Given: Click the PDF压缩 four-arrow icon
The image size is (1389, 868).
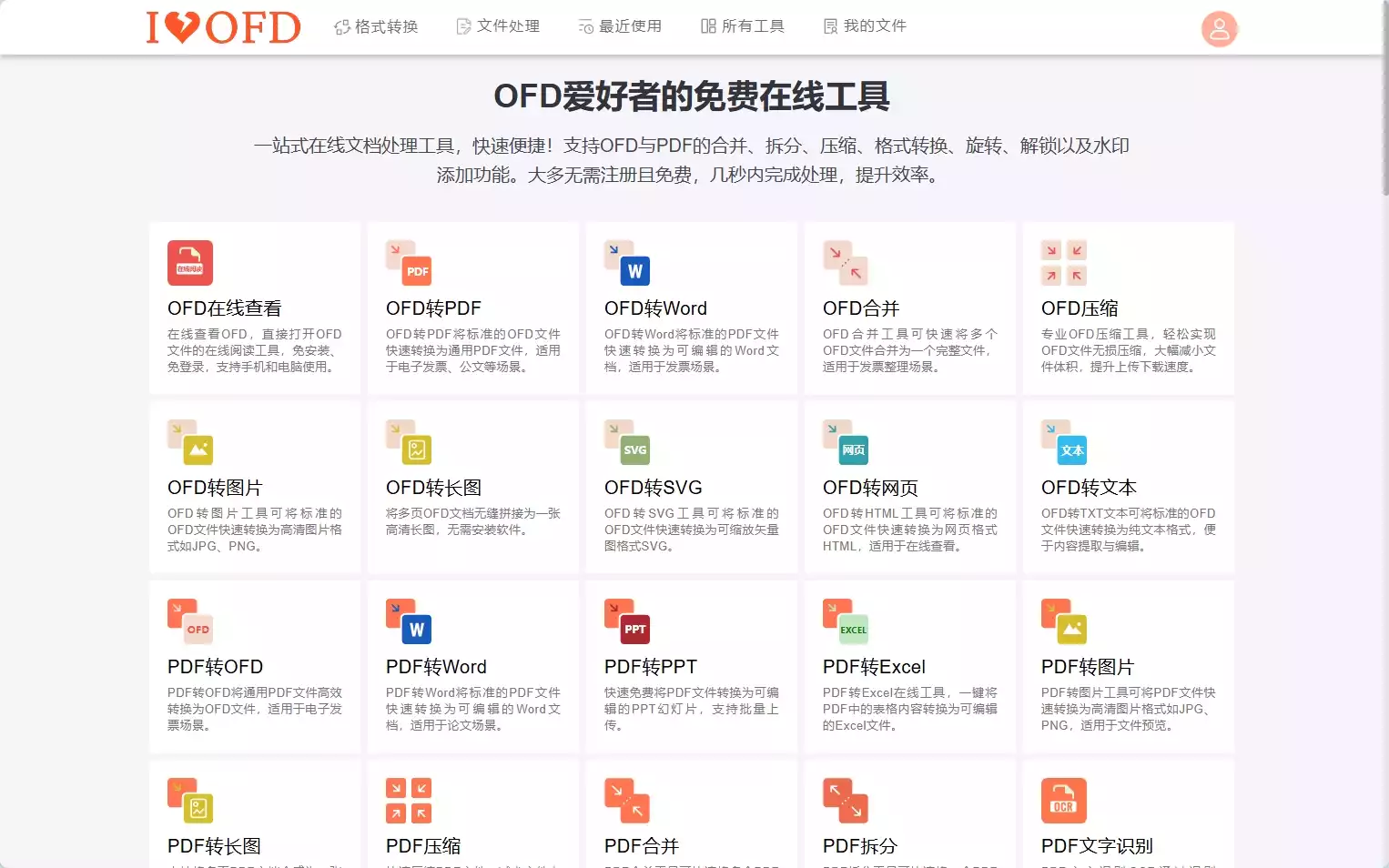Looking at the screenshot, I should pos(409,801).
